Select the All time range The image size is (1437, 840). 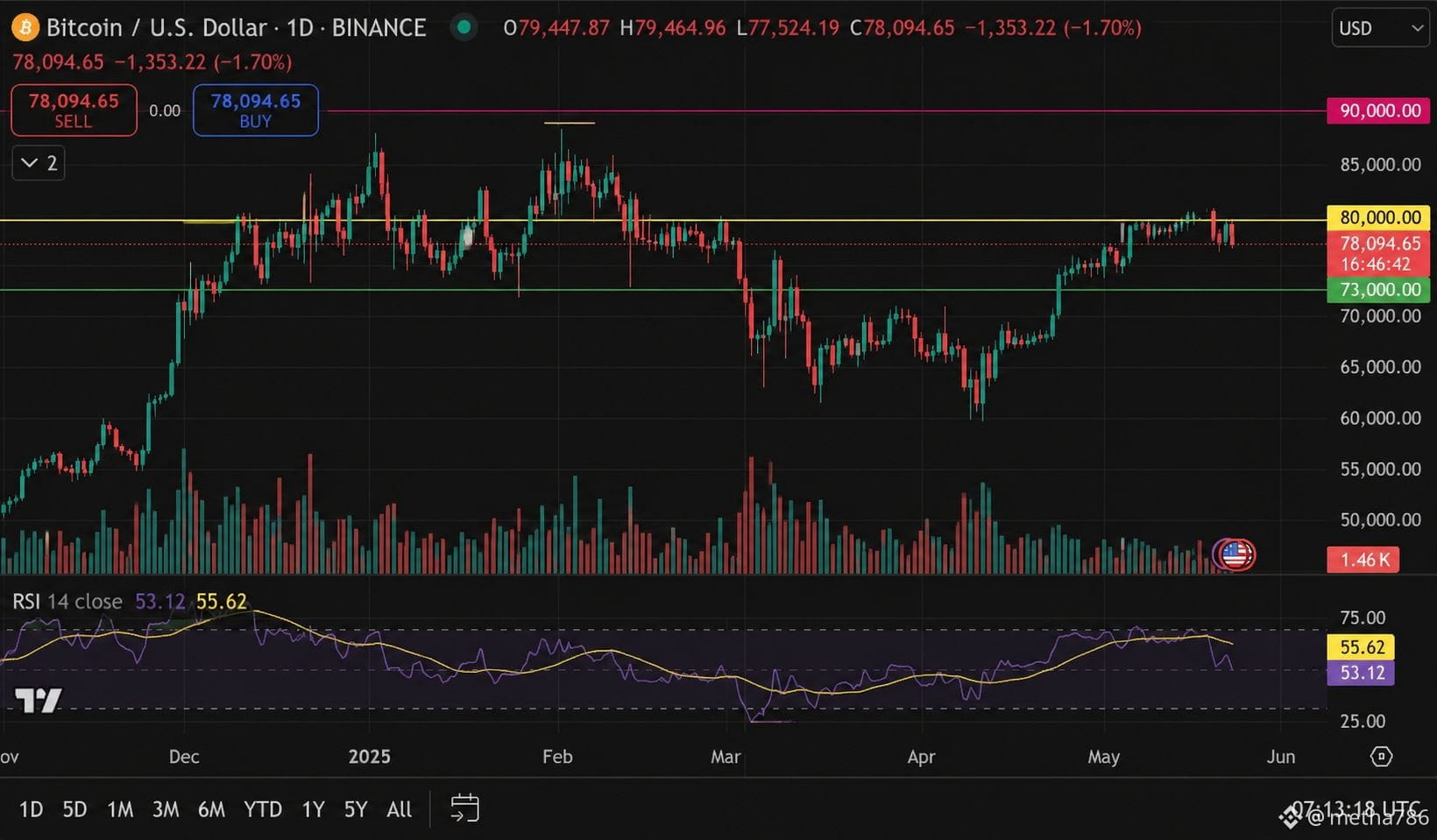tap(399, 809)
